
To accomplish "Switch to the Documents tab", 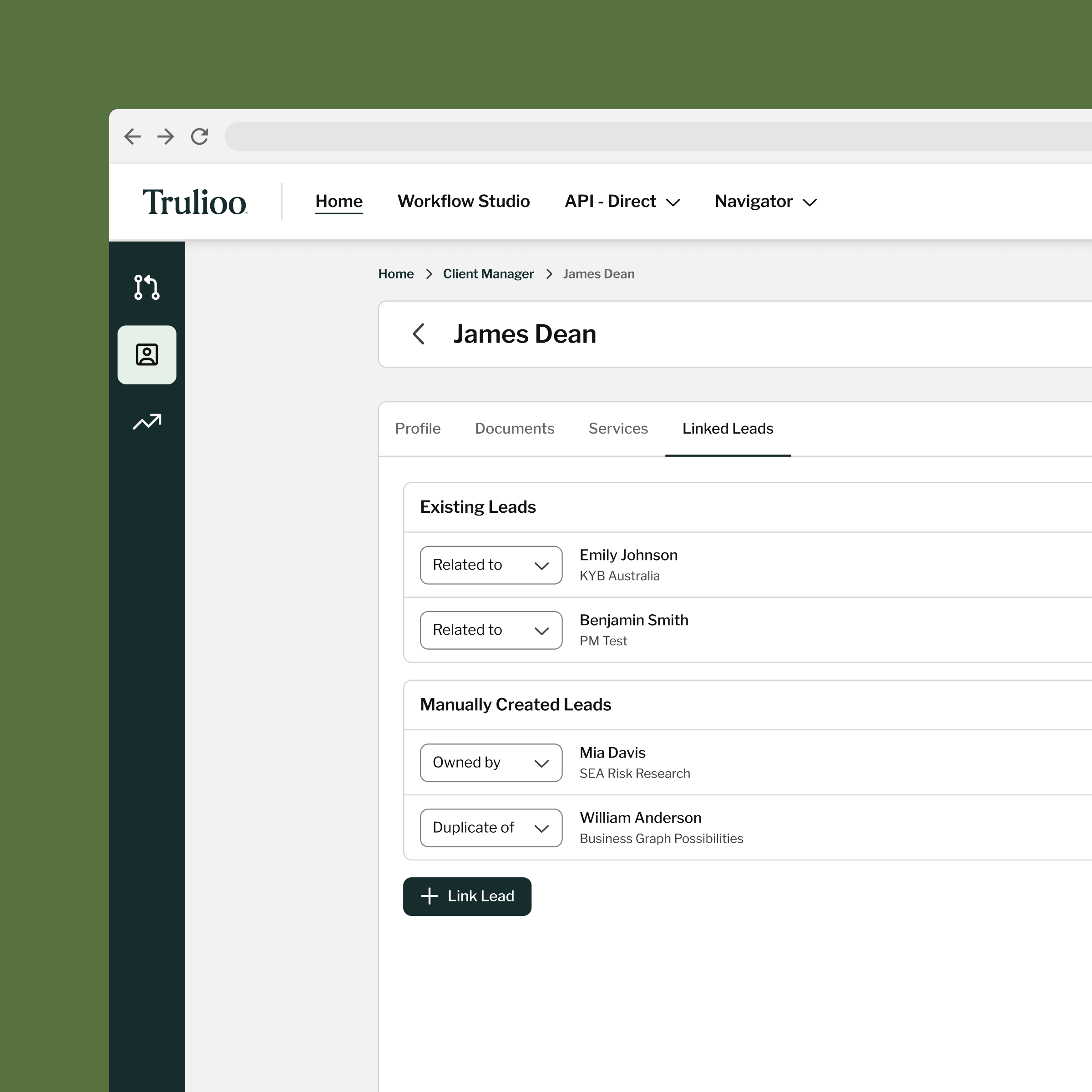I will (514, 429).
